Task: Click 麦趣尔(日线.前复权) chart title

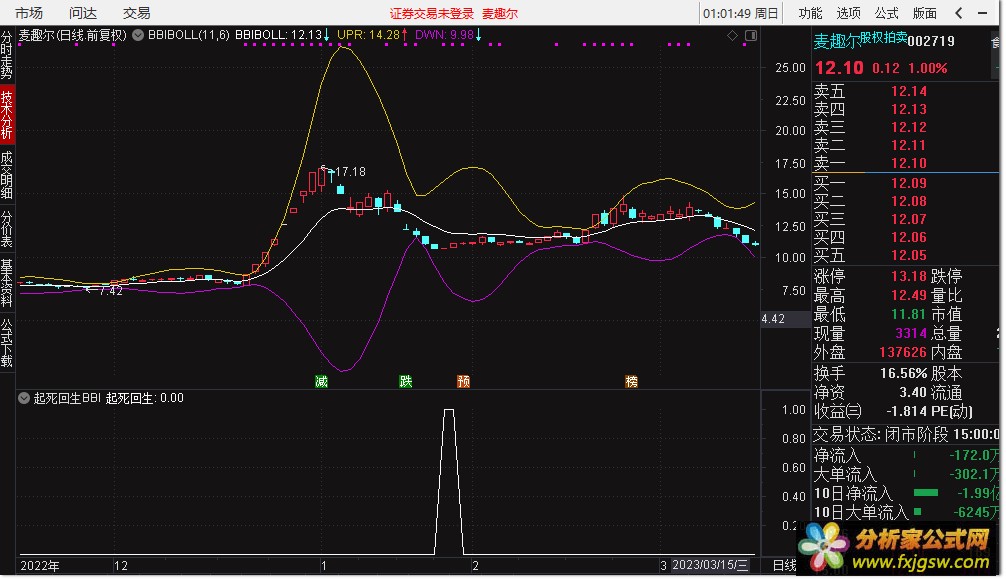Action: click(72, 35)
